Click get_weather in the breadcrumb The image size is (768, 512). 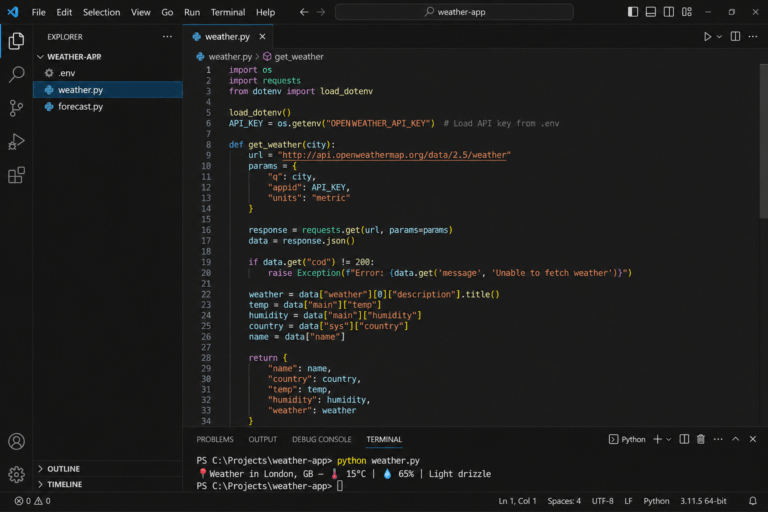(x=299, y=57)
